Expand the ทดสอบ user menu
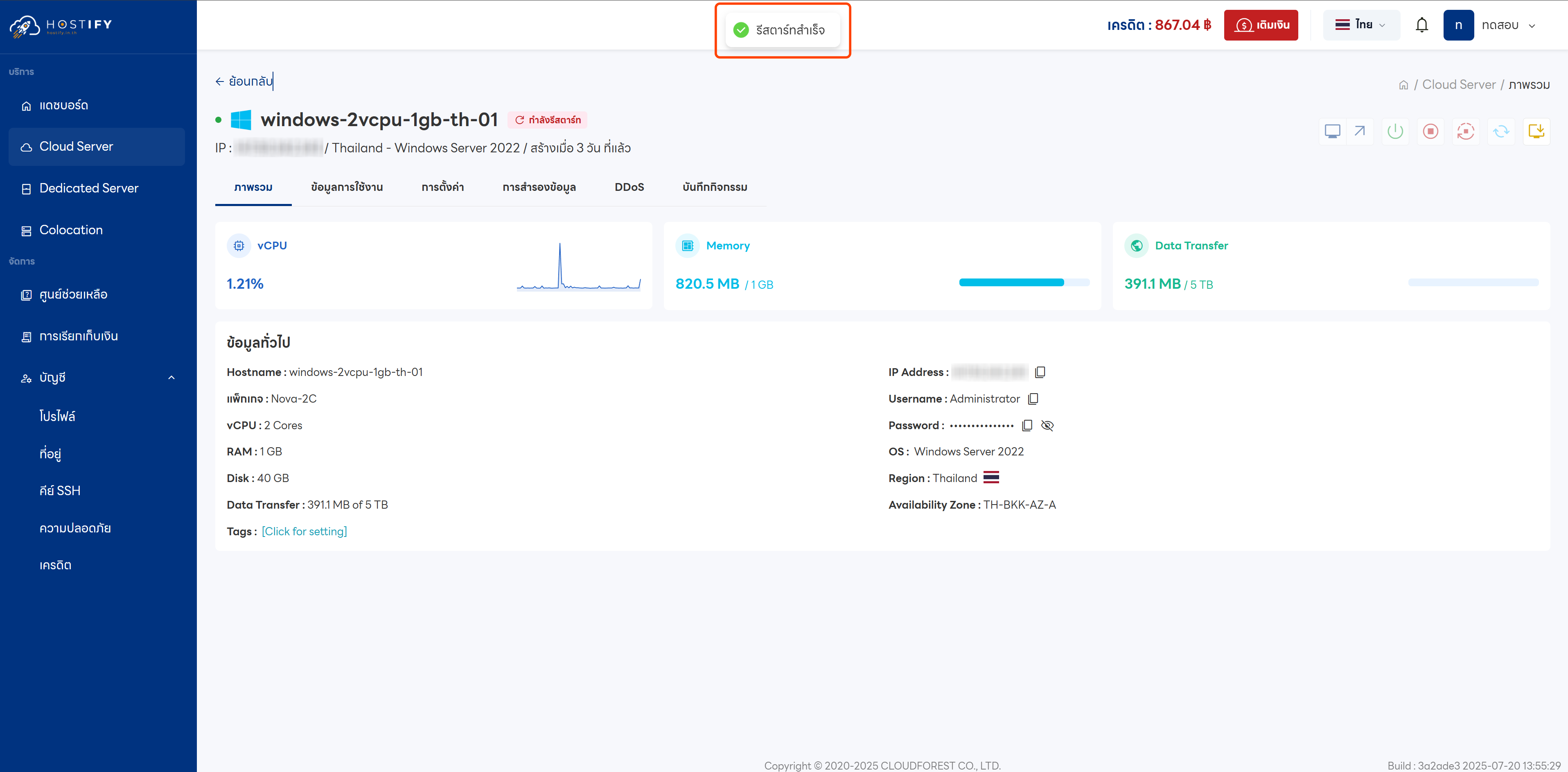The height and width of the screenshot is (772, 1568). (1508, 25)
